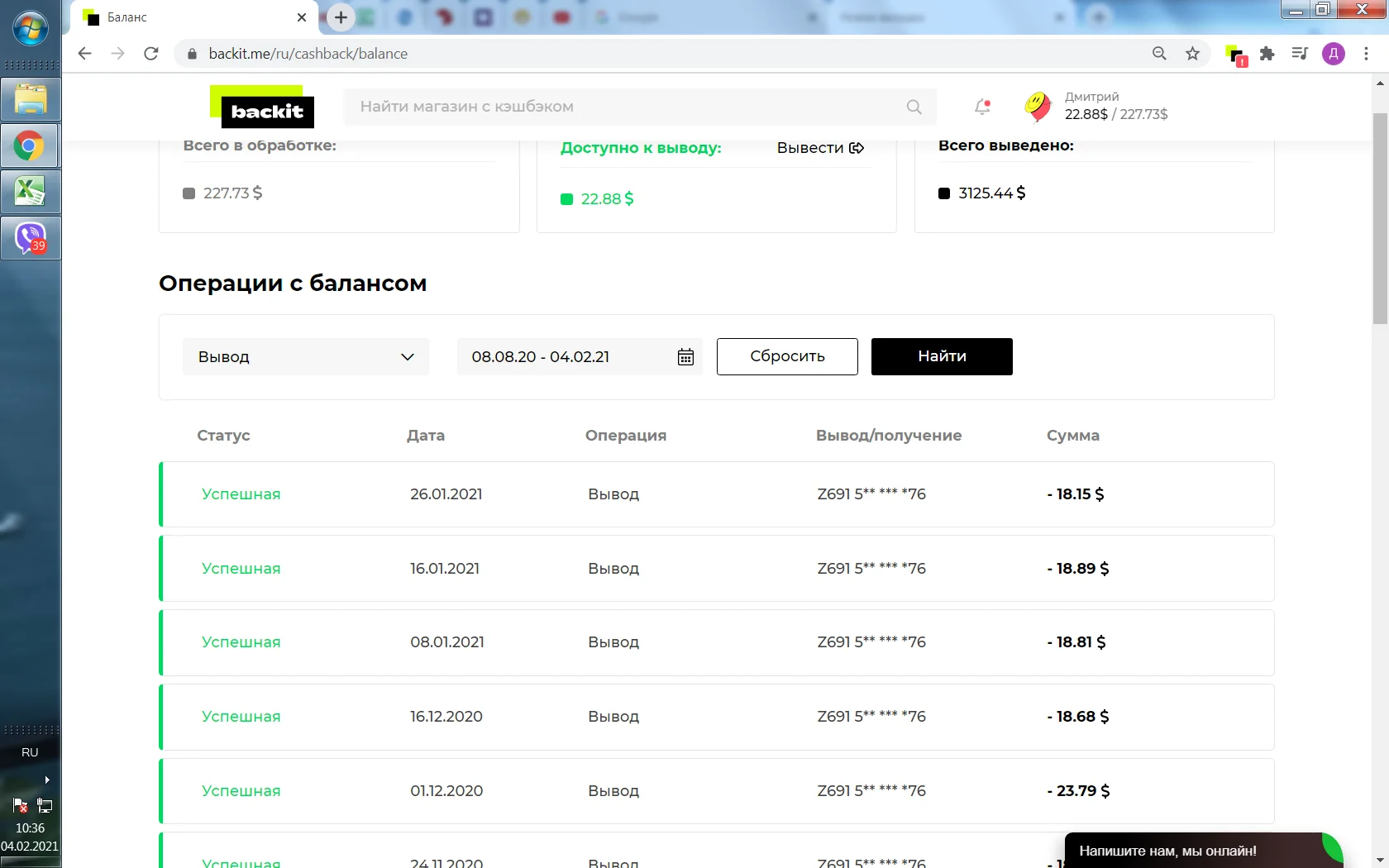Open Chrome three-dot menu
The height and width of the screenshot is (868, 1389).
tap(1366, 54)
